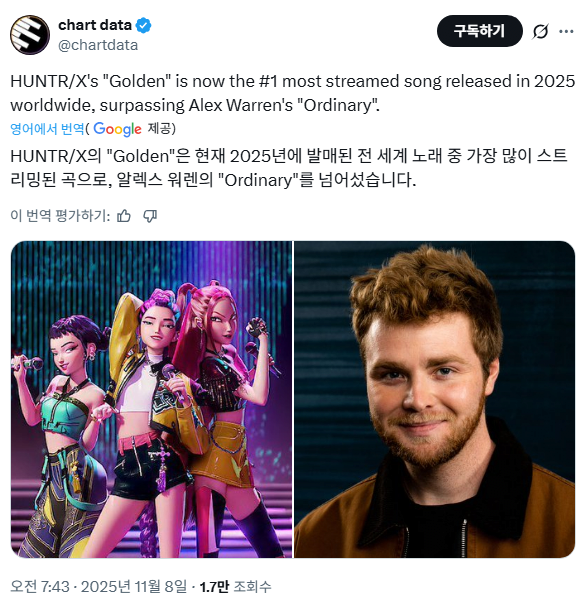Click the English tweet text about Golden
The width and height of the screenshot is (579, 607).
click(293, 93)
